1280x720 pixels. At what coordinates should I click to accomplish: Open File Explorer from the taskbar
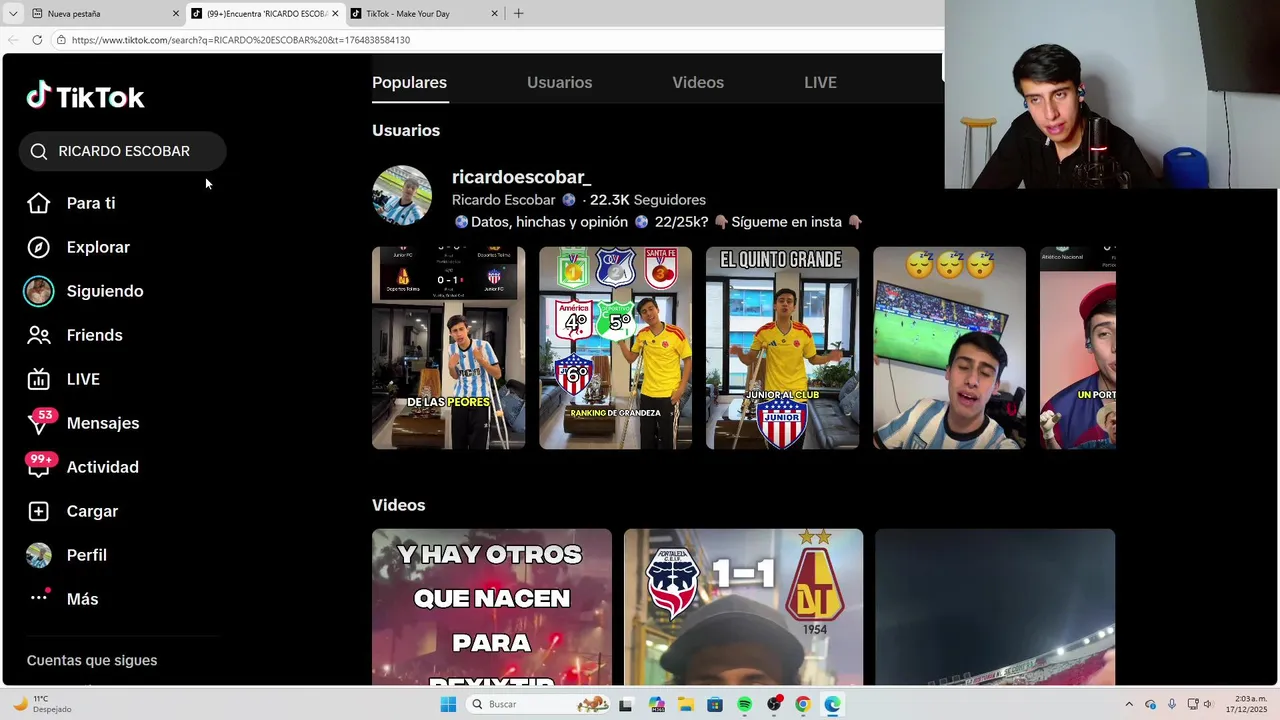pyautogui.click(x=686, y=704)
